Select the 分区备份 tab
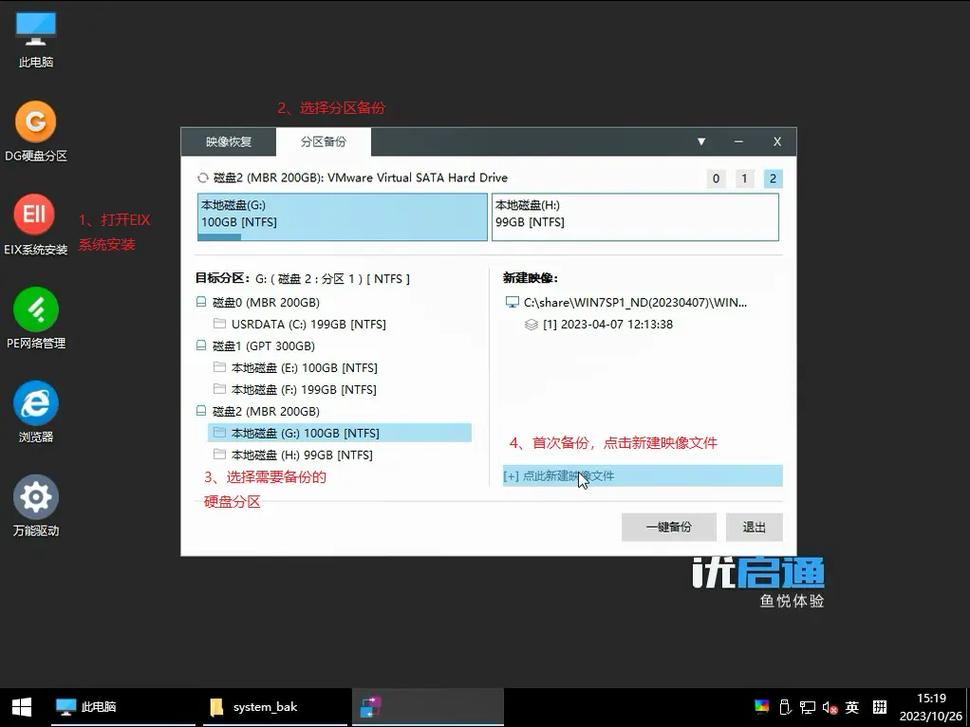The width and height of the screenshot is (970, 727). 323,142
